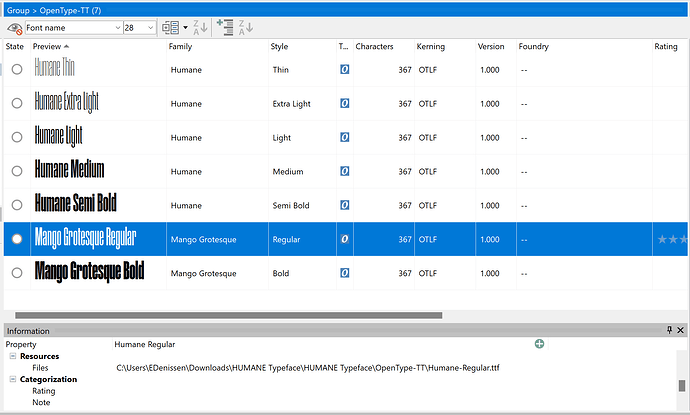Click OpenType icon in Humane Medium row
This screenshot has width=690, height=415.
coord(345,172)
